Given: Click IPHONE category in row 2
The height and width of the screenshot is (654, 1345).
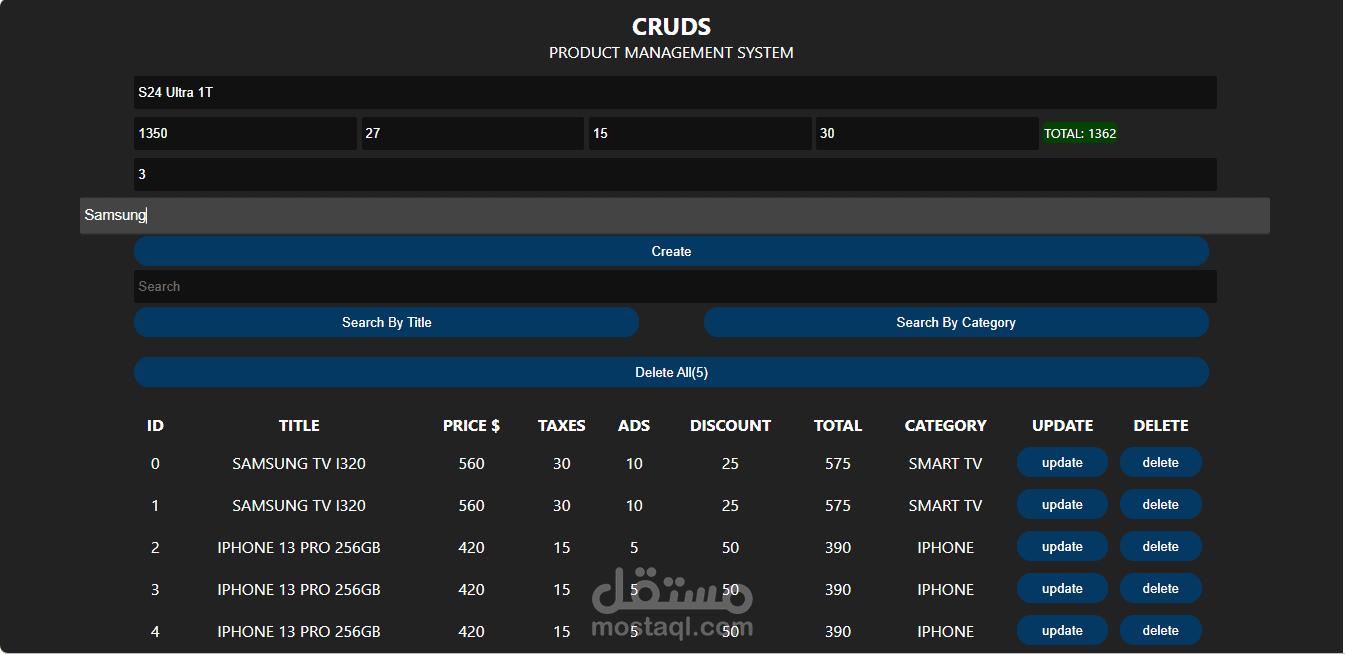Looking at the screenshot, I should pos(945,548).
